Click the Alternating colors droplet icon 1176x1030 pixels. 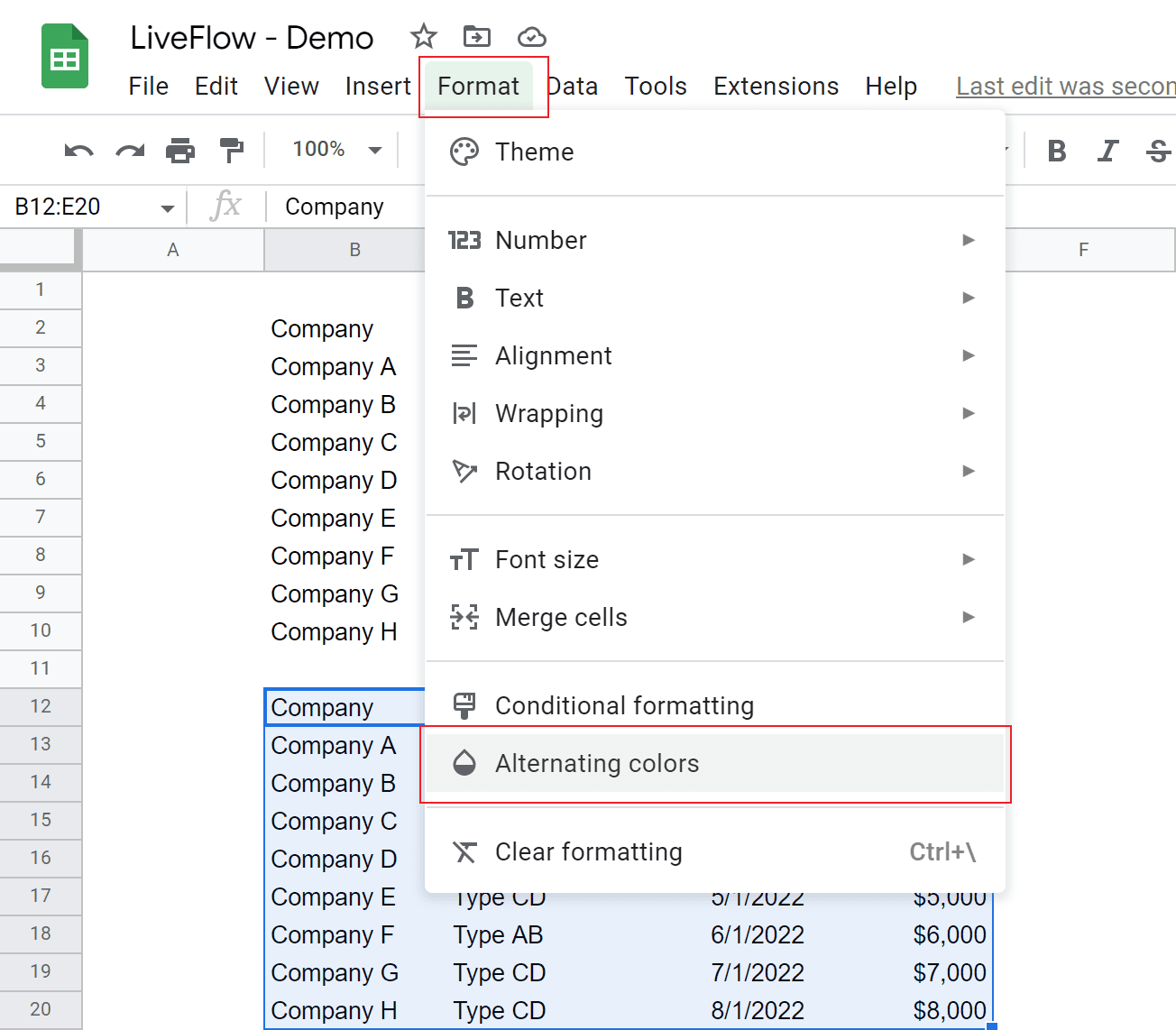tap(464, 763)
